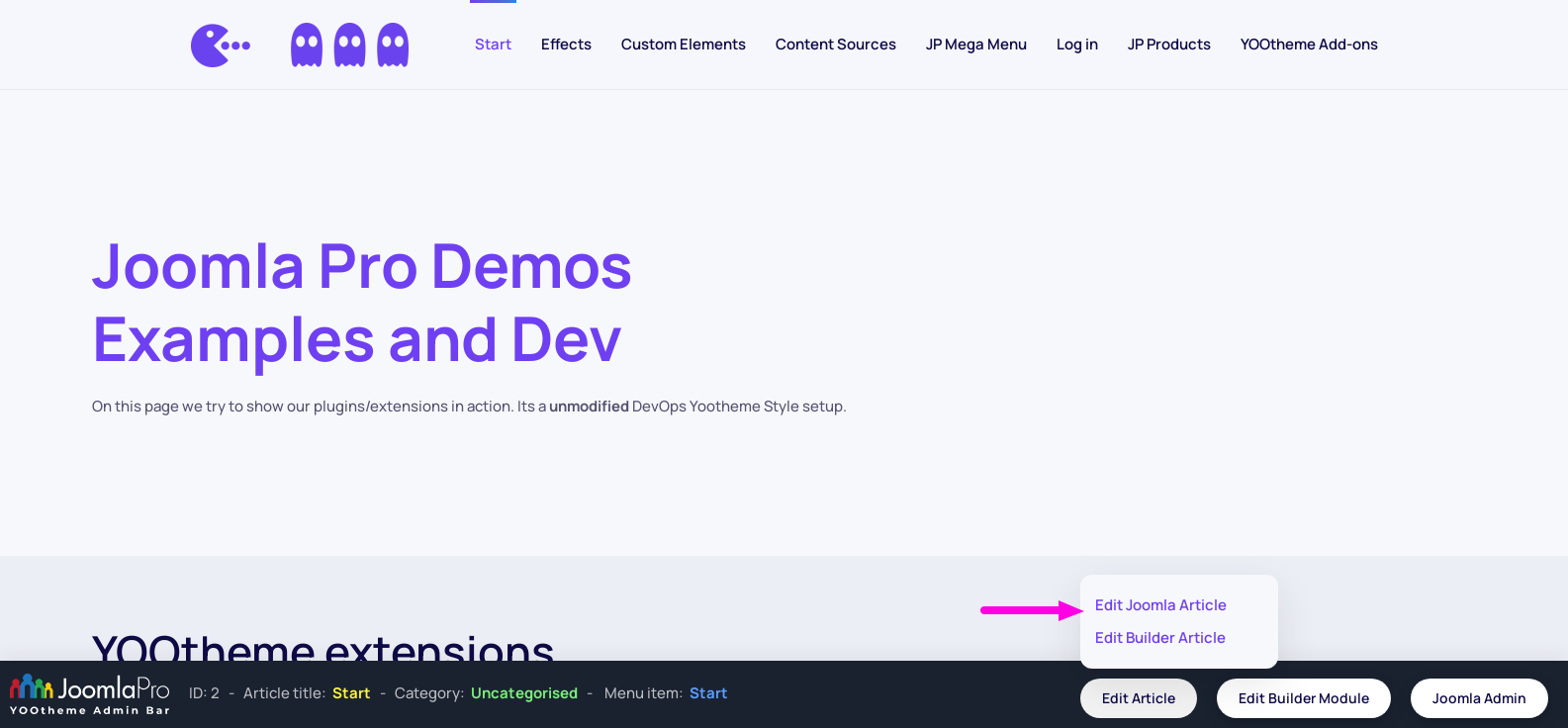Open the JP Mega Menu item
The height and width of the screenshot is (728, 1568).
coord(976,45)
